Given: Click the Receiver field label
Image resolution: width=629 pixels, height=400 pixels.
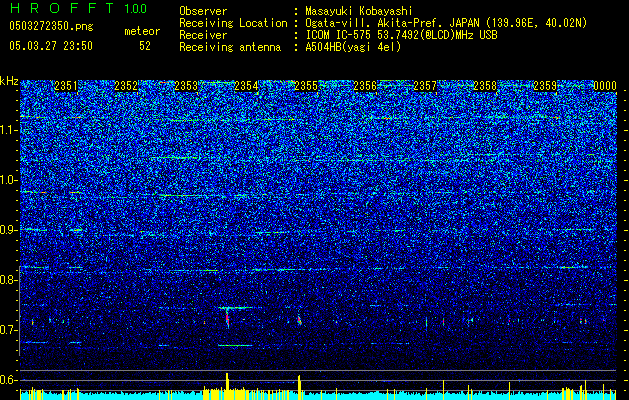Looking at the screenshot, I should pyautogui.click(x=203, y=35).
